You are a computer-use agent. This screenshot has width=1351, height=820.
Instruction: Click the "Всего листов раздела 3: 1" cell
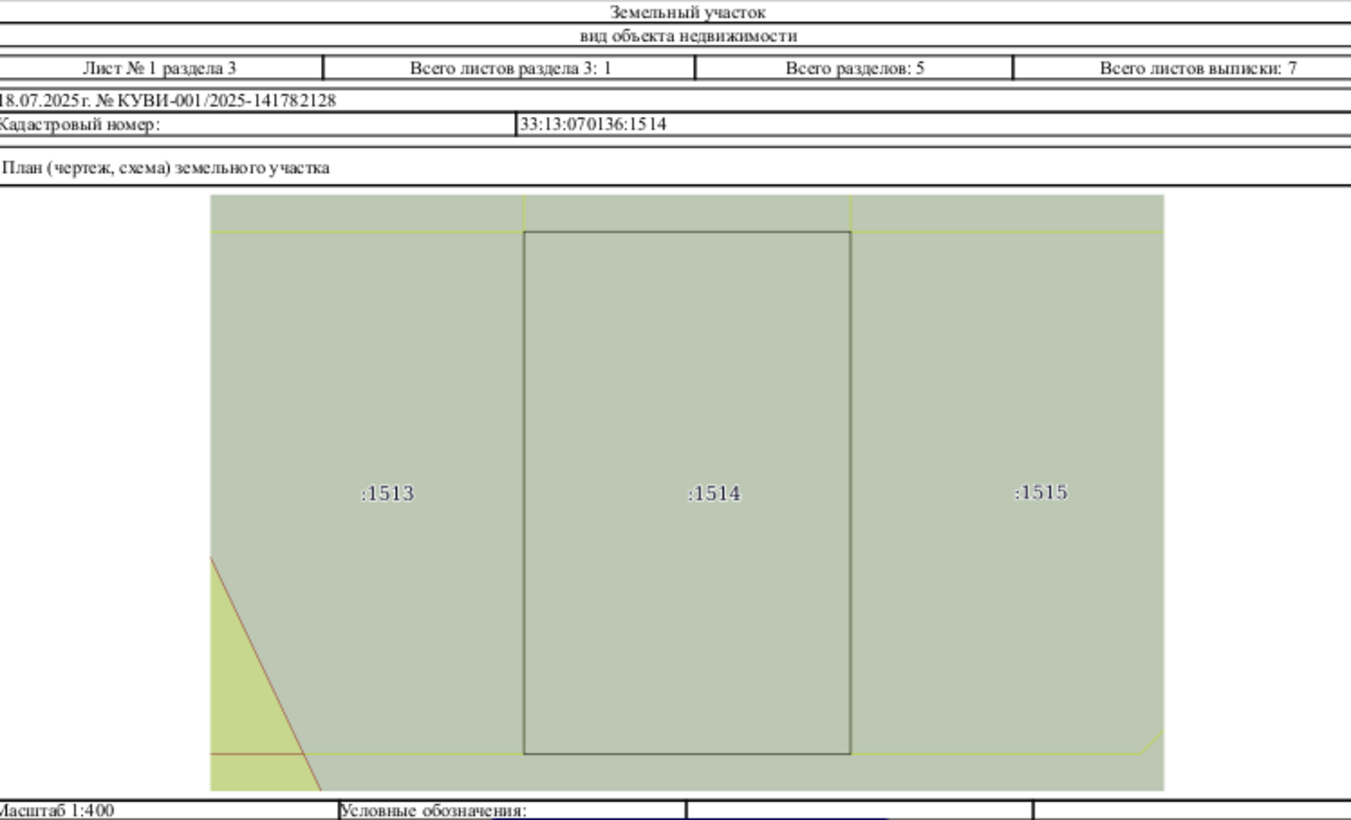pyautogui.click(x=510, y=68)
